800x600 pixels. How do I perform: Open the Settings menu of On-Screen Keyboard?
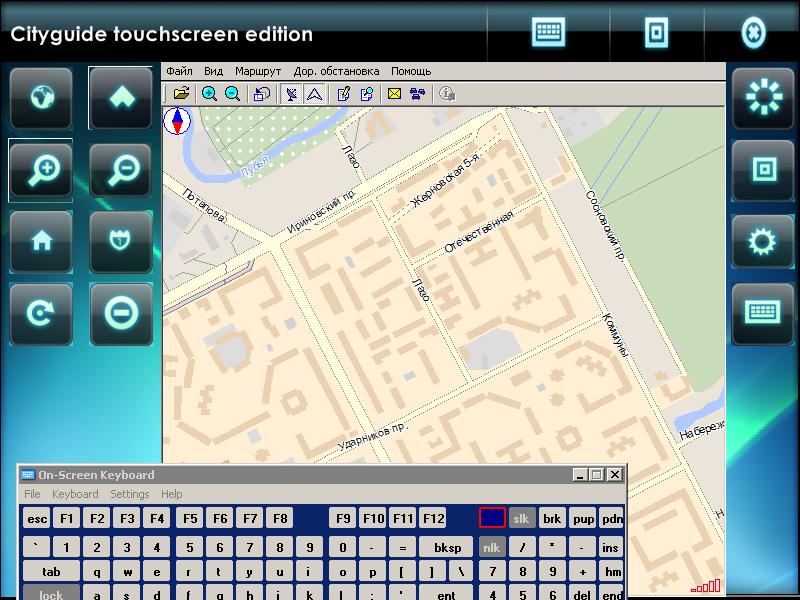129,494
